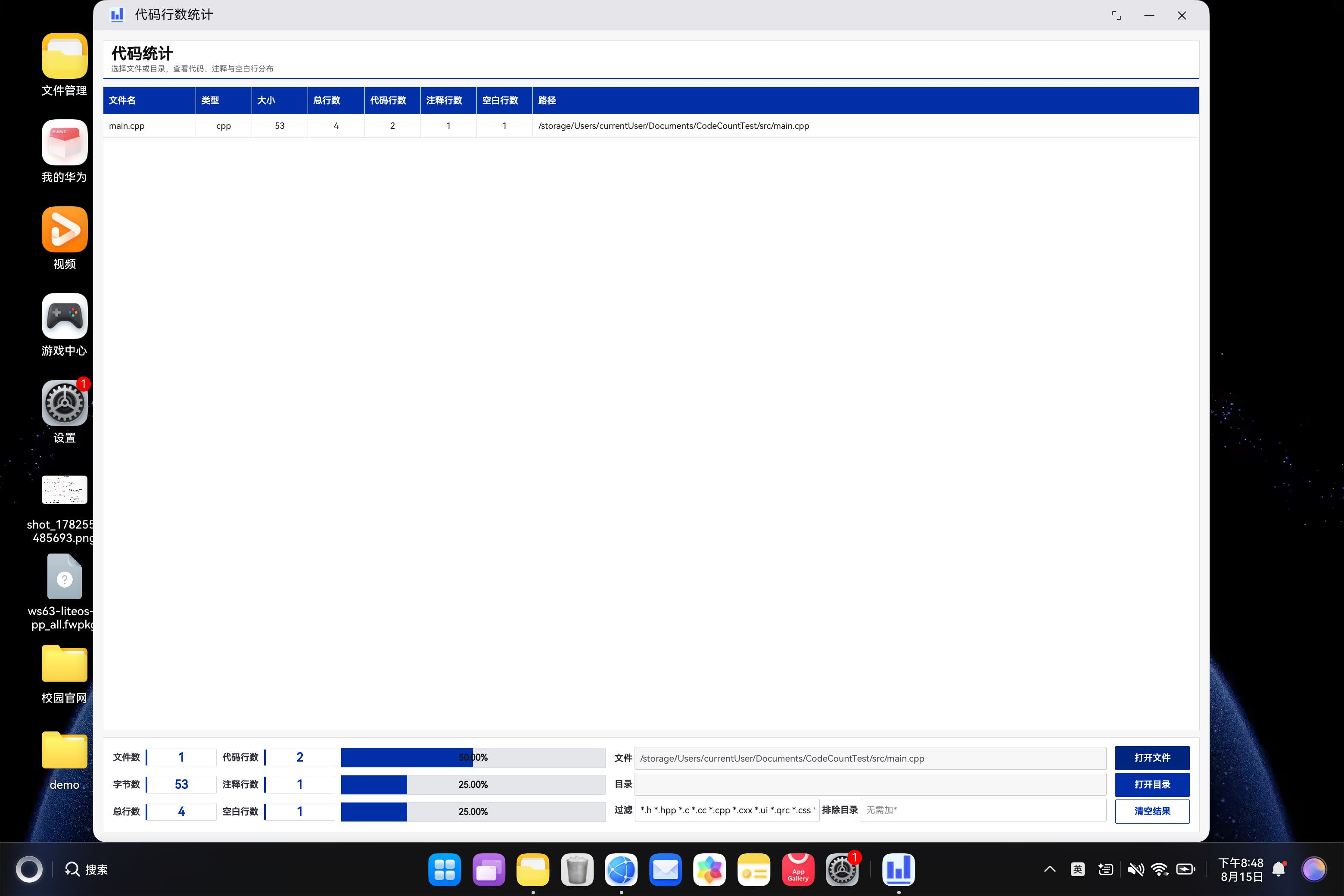Screen dimensions: 1344x896
Task: Open the purple multi-window app in dock
Action: click(x=488, y=870)
